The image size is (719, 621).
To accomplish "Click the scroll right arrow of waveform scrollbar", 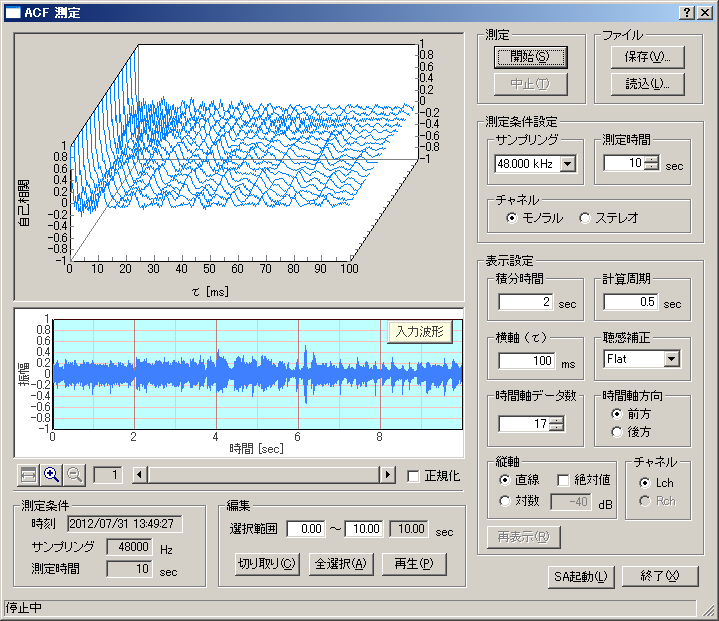I will [387, 475].
